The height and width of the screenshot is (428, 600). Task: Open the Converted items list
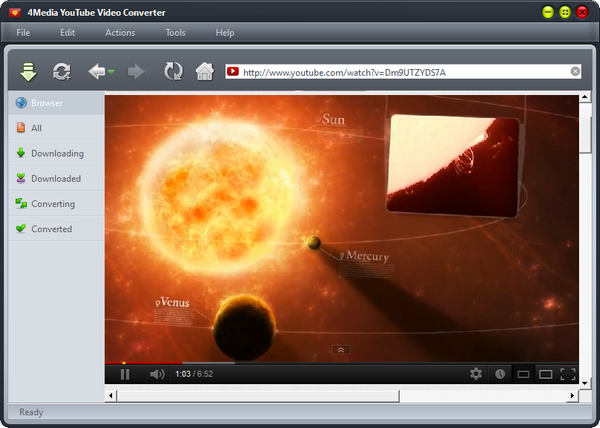coord(51,228)
